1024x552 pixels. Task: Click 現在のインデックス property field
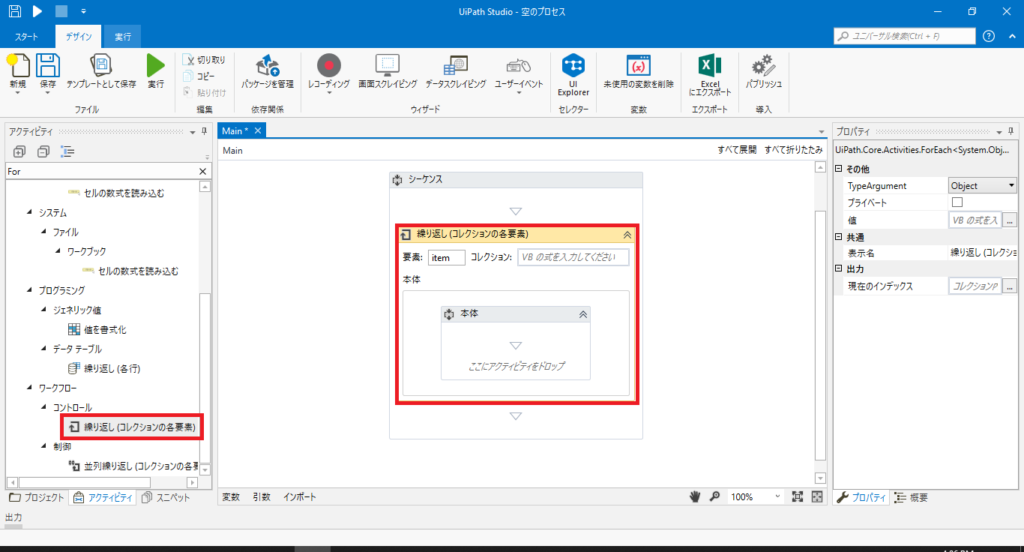974,286
